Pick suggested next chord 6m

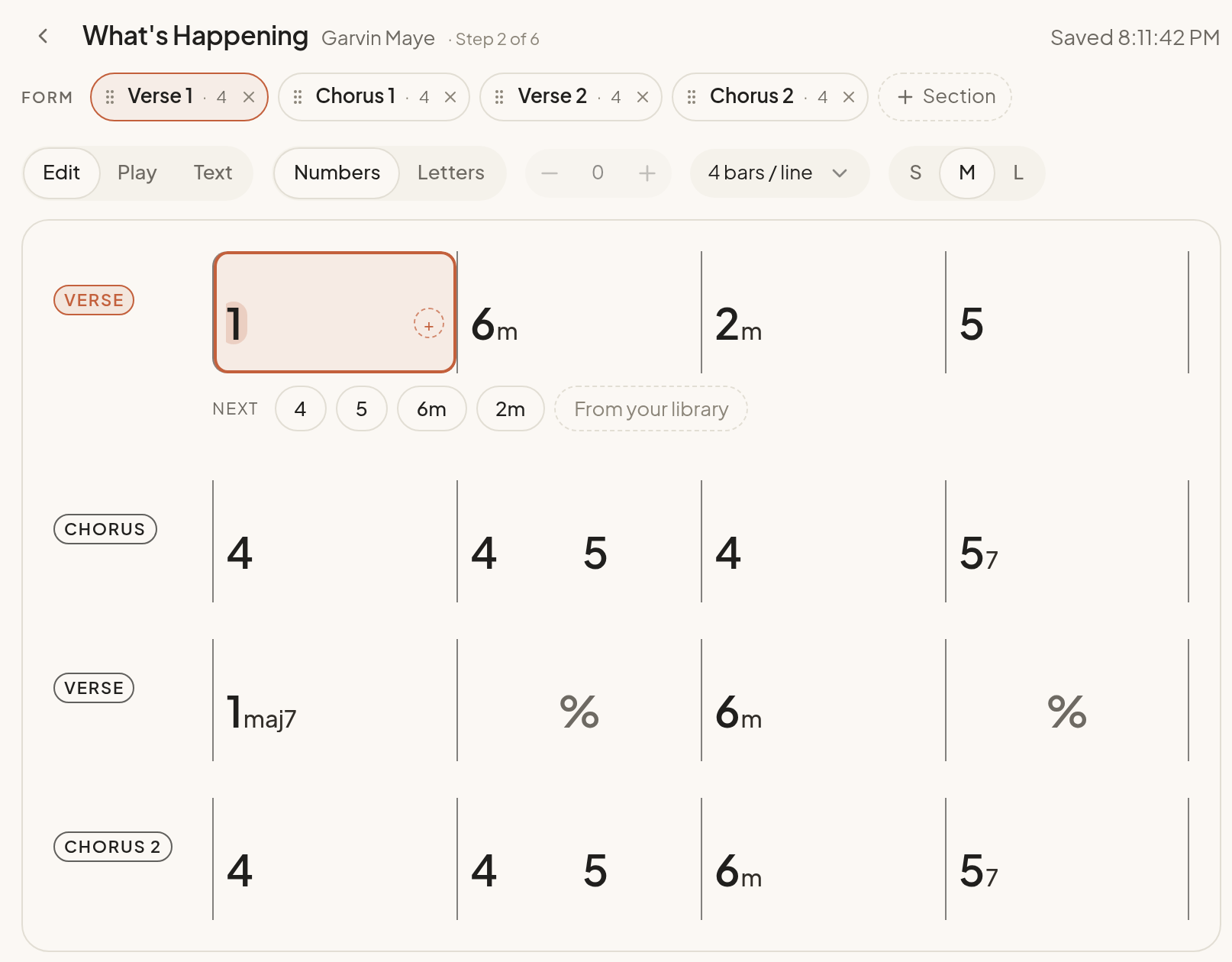click(x=432, y=409)
